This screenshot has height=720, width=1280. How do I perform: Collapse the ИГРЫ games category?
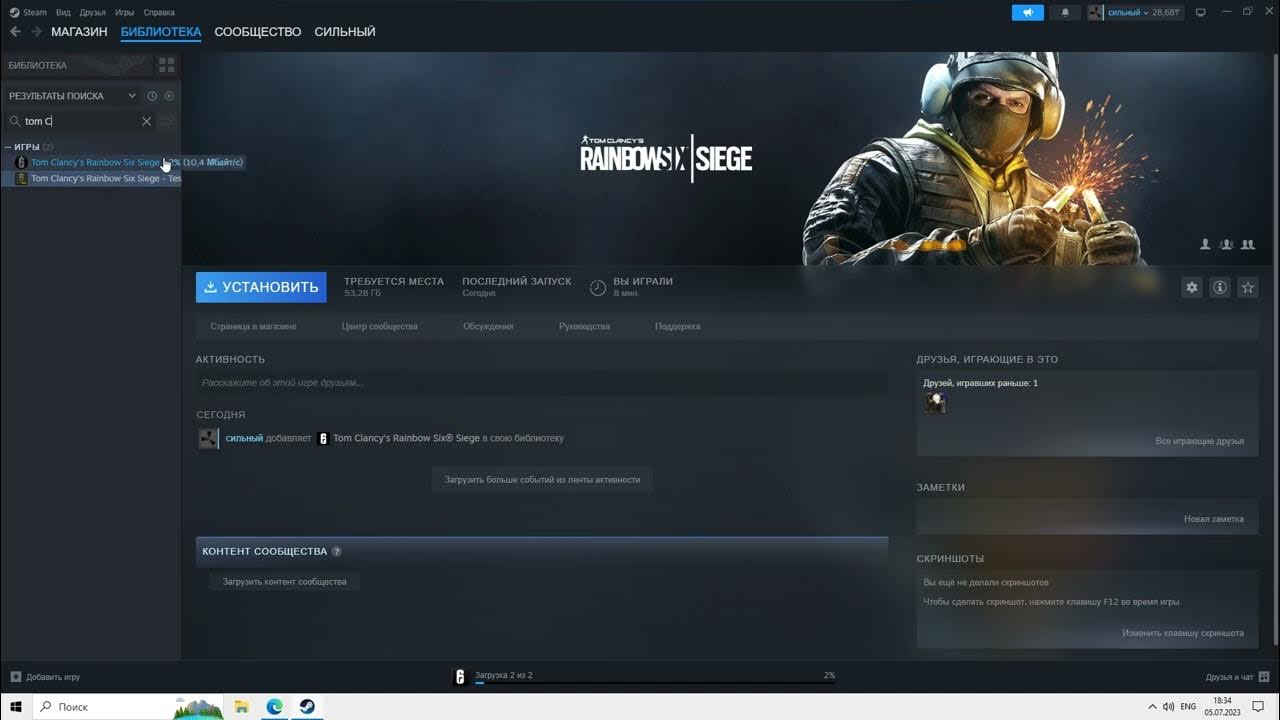coord(8,147)
